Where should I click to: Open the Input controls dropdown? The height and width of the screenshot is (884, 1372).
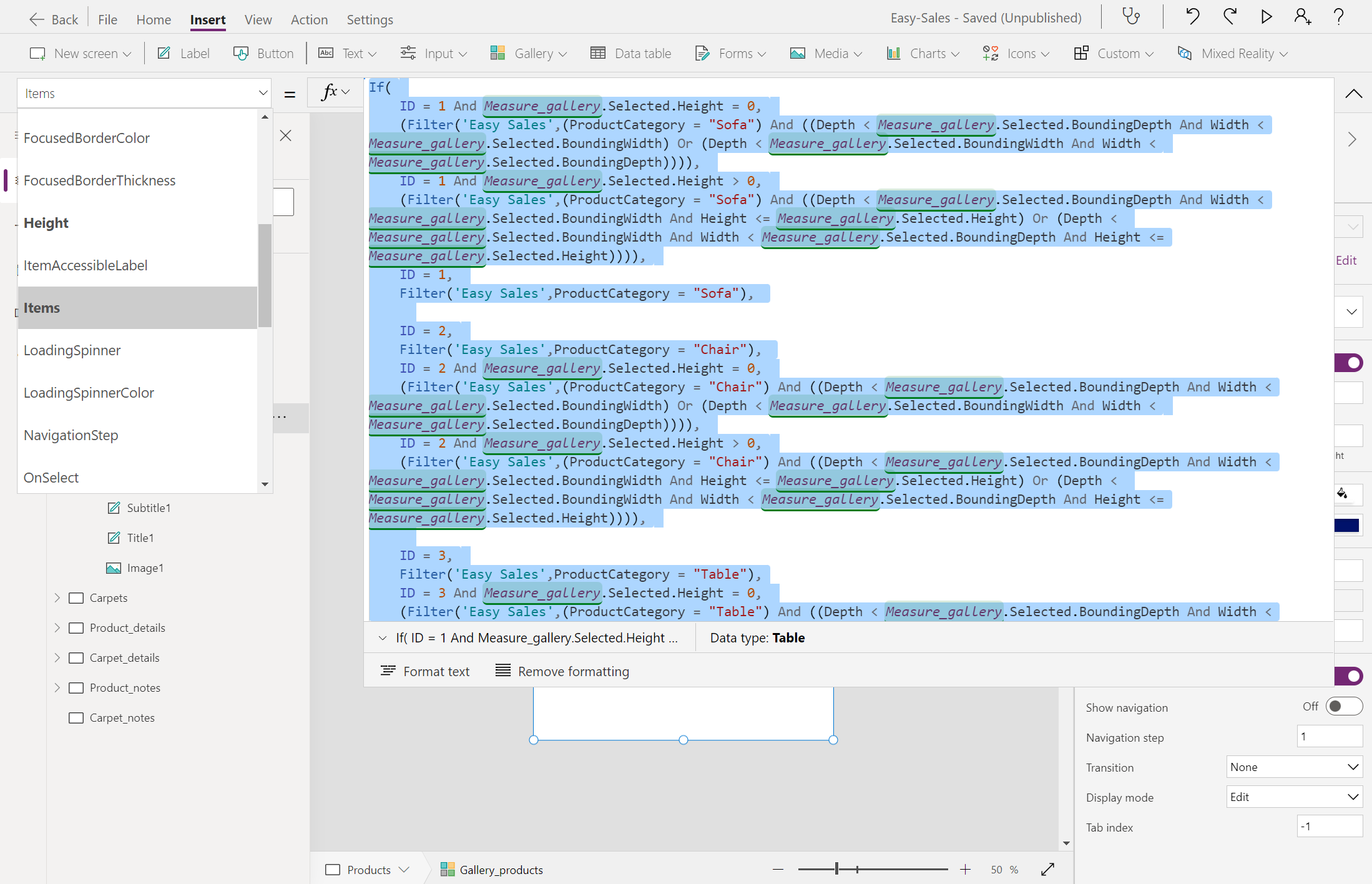pos(434,54)
